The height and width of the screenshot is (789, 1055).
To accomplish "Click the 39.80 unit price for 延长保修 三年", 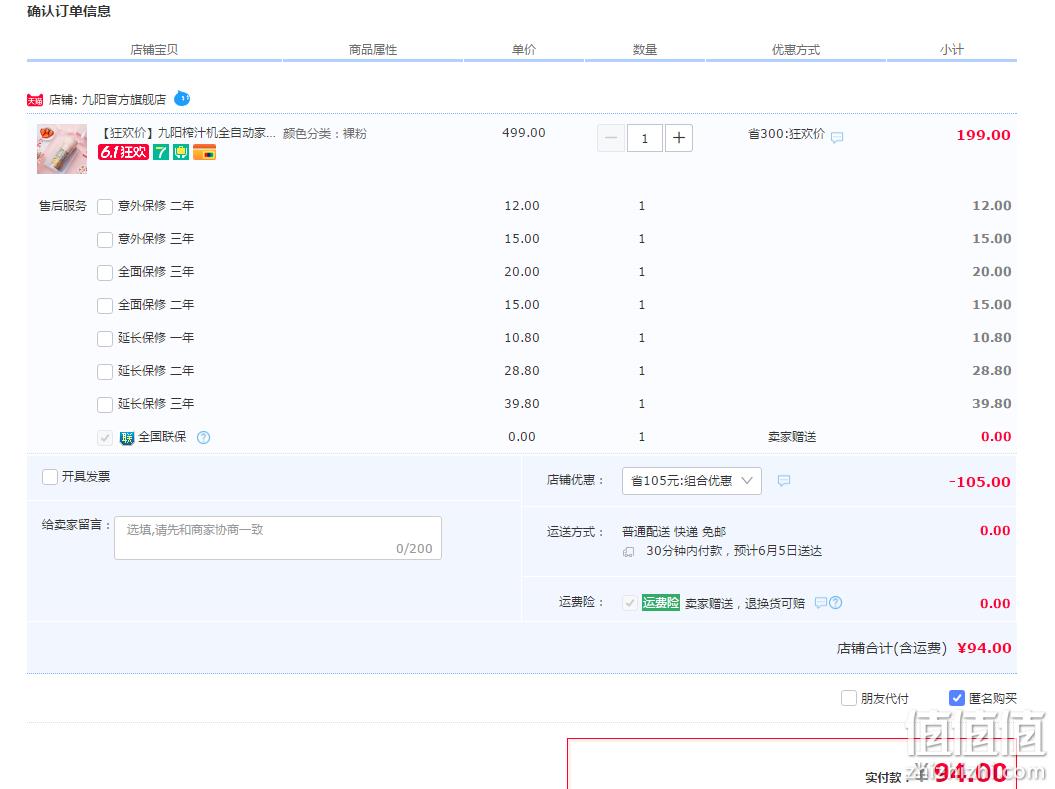I will pyautogui.click(x=522, y=404).
